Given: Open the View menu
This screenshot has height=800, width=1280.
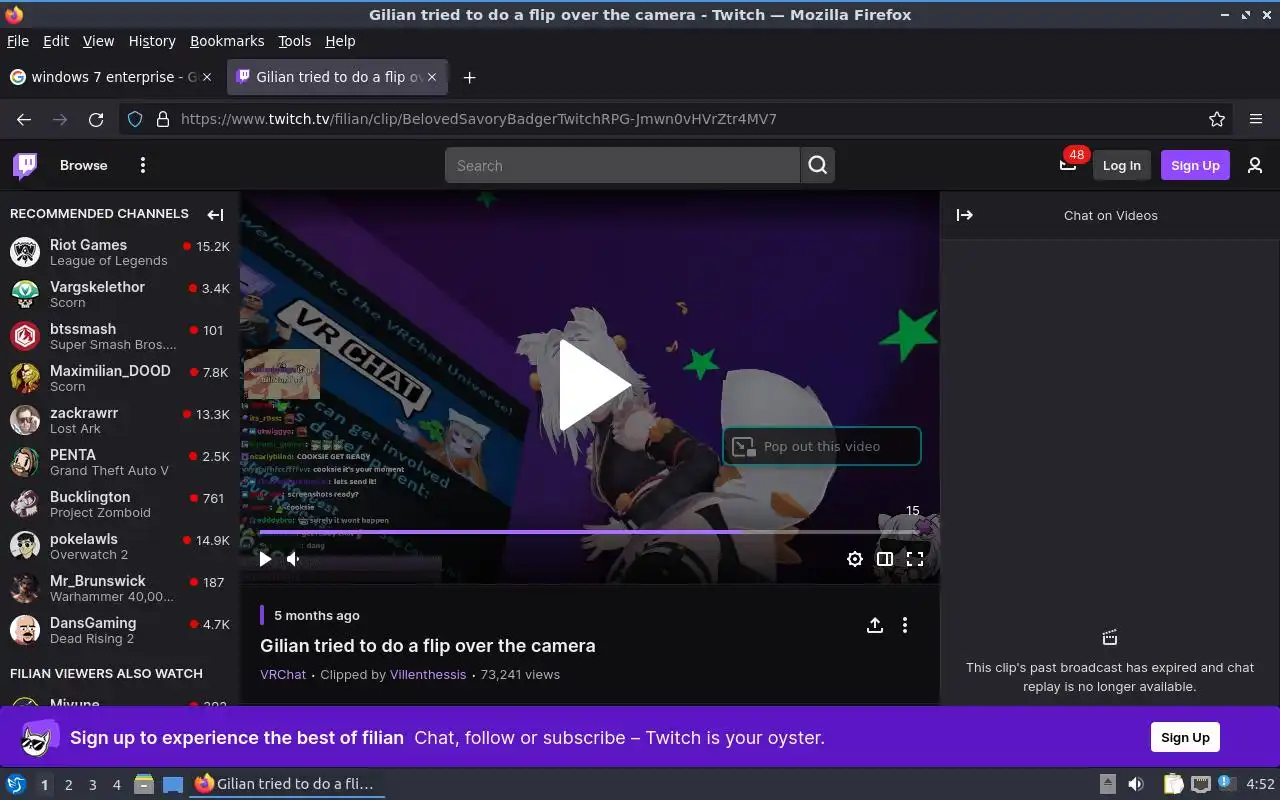Looking at the screenshot, I should coord(98,41).
